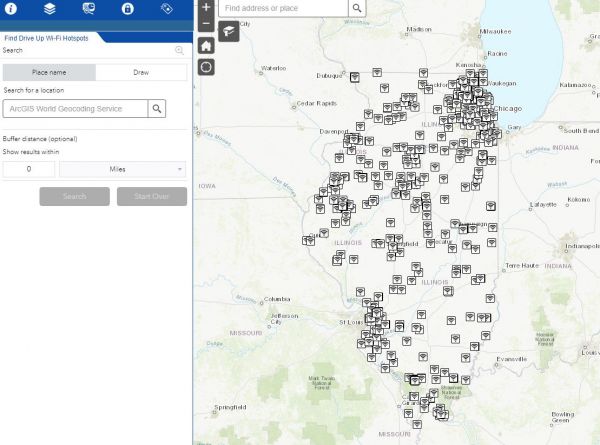Select isolated Wi-Fi marker west of Lafayette
The image size is (600, 445).
point(491,206)
